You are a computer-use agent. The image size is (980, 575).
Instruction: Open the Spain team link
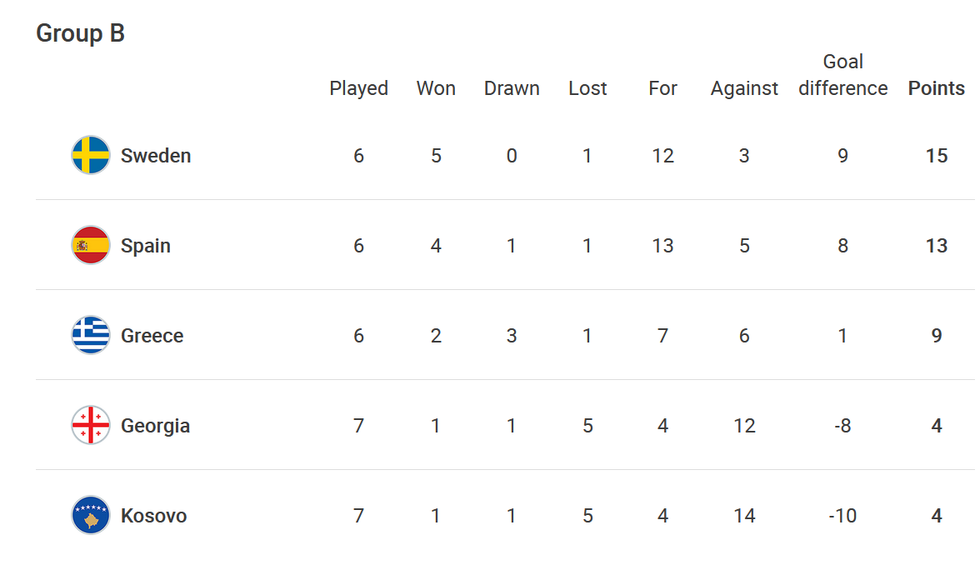[146, 246]
